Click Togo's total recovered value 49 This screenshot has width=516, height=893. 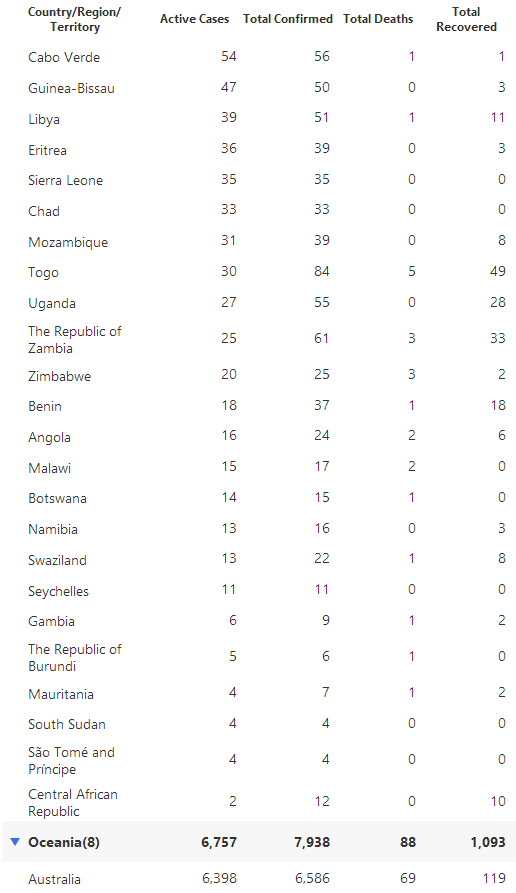pos(497,271)
